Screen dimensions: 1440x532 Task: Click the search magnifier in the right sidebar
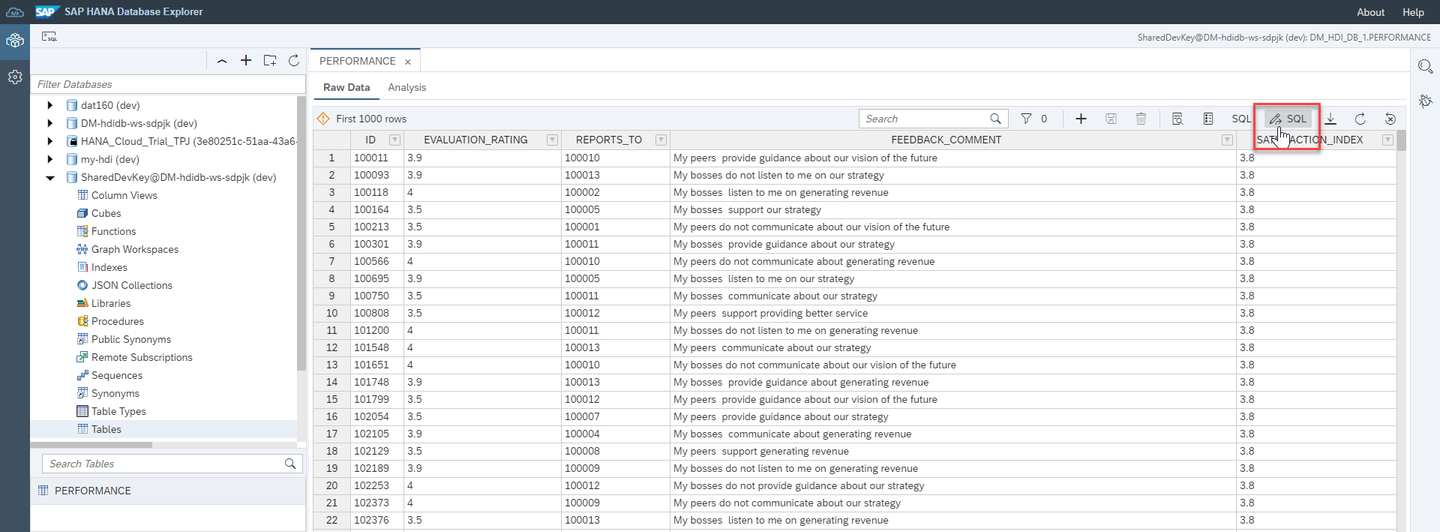click(x=1426, y=66)
